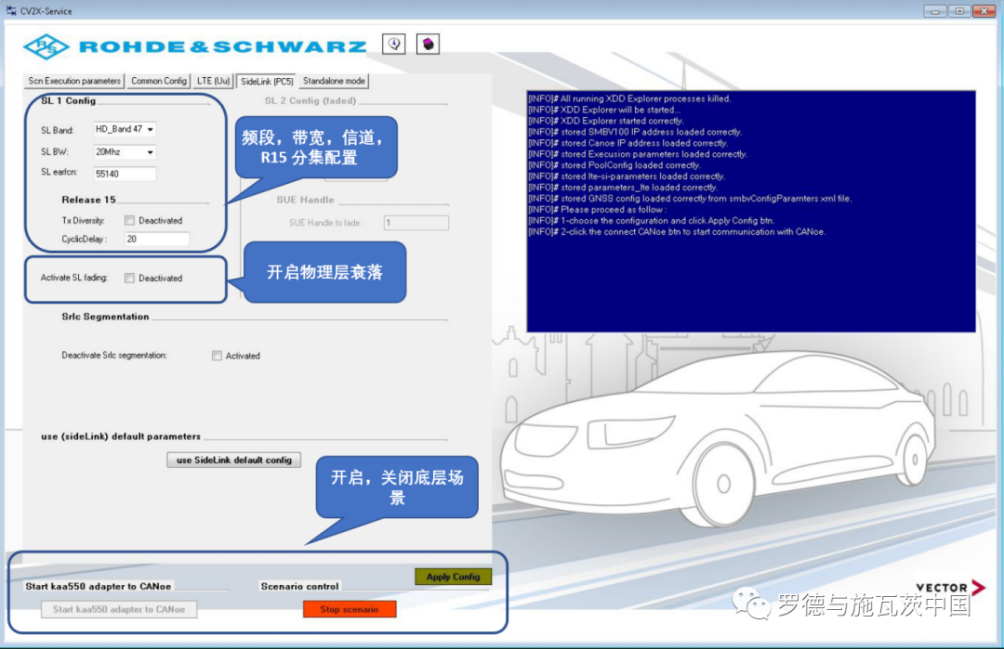Click use SideLink default config button
1004x649 pixels.
tap(234, 460)
